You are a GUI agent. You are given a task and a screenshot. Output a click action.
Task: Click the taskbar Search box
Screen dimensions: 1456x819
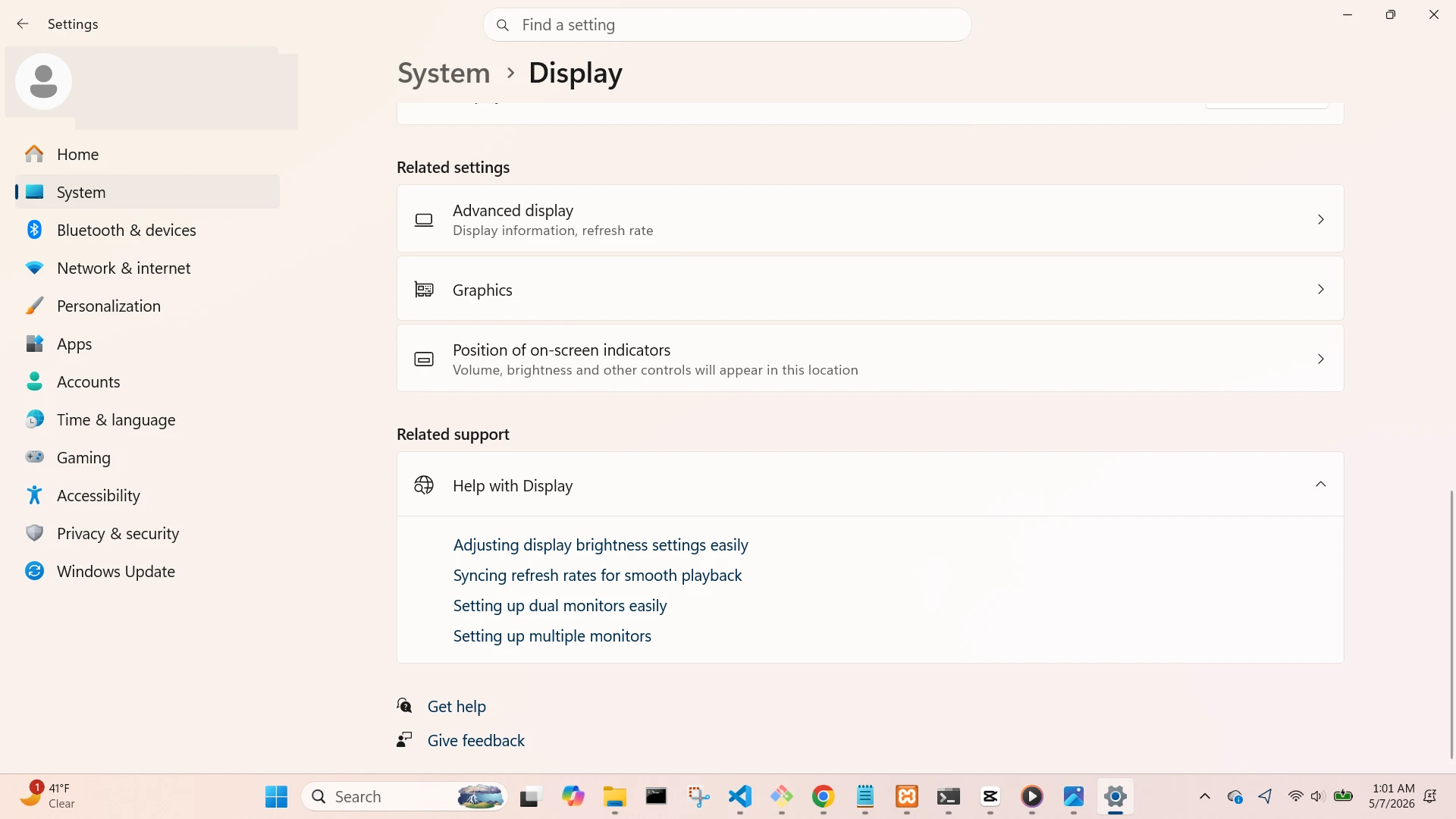pyautogui.click(x=405, y=796)
